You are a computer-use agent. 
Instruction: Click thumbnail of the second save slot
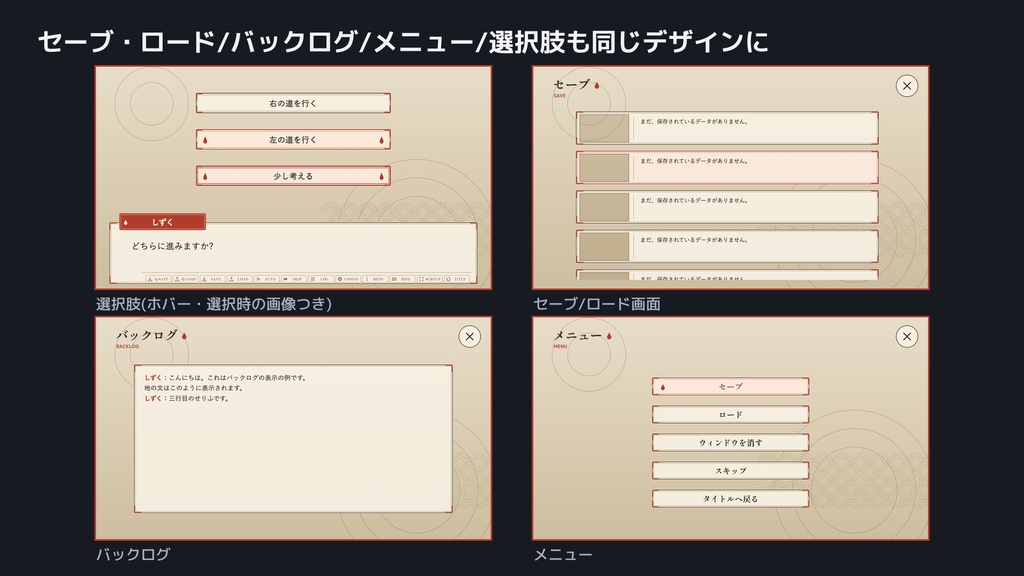(x=604, y=168)
